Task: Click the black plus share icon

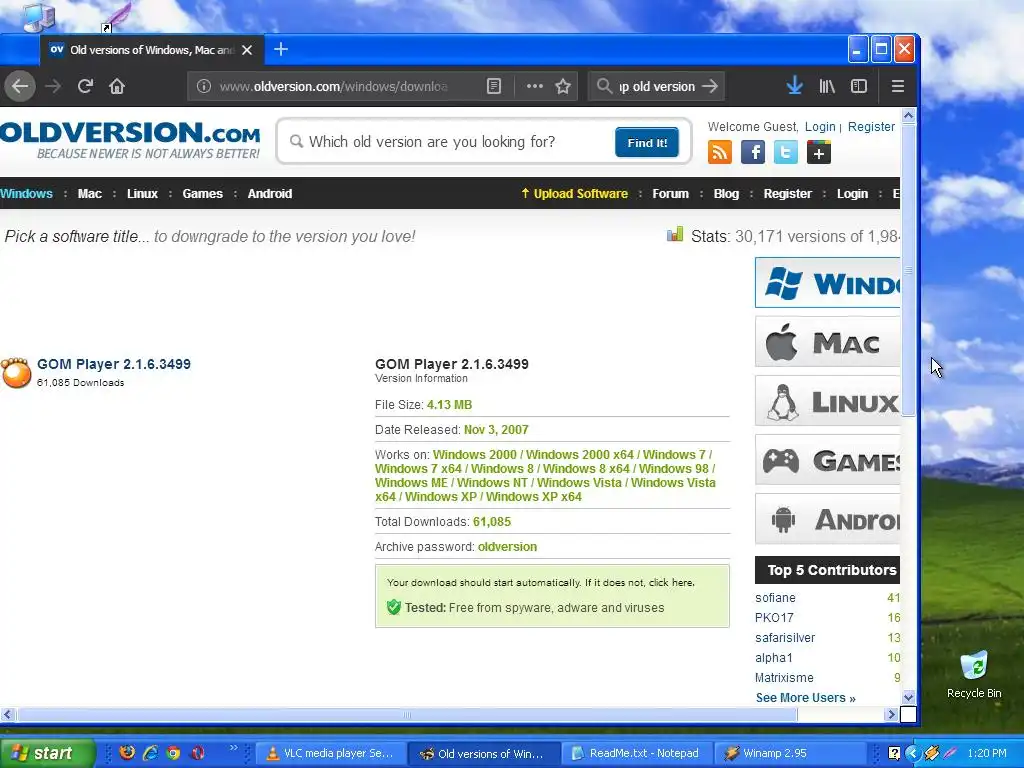Action: [x=819, y=153]
